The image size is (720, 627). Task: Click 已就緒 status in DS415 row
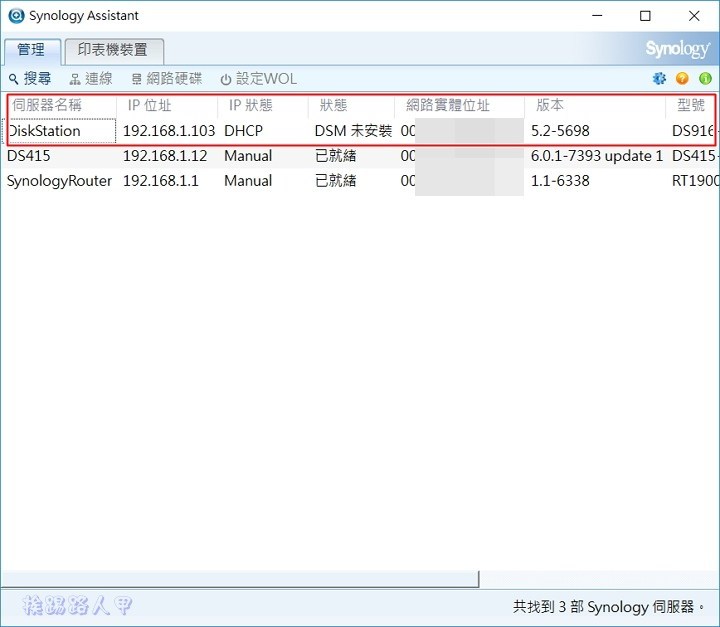tap(336, 156)
